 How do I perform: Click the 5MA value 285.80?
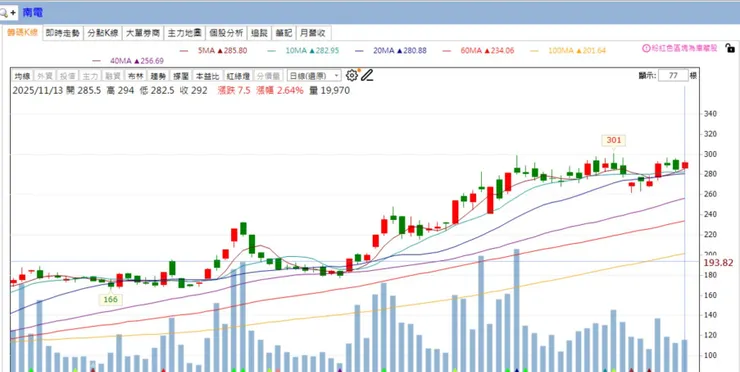pyautogui.click(x=235, y=51)
